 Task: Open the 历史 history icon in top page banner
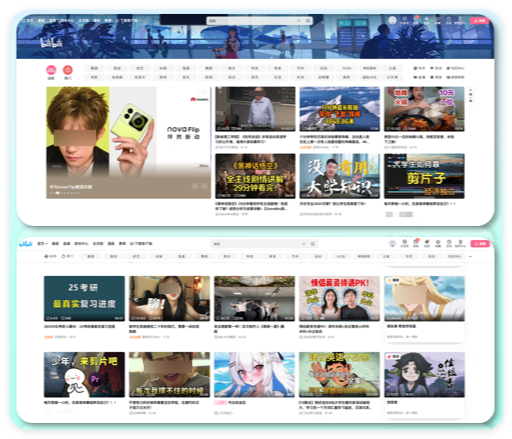tap(449, 20)
